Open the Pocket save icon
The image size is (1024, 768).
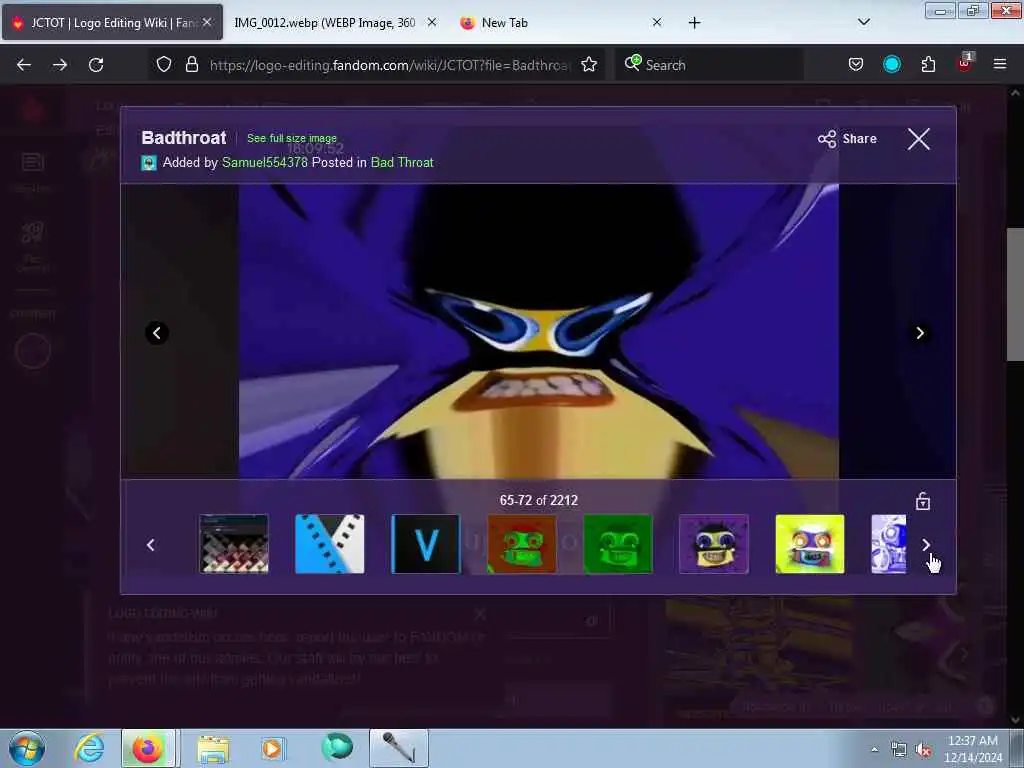[x=856, y=64]
